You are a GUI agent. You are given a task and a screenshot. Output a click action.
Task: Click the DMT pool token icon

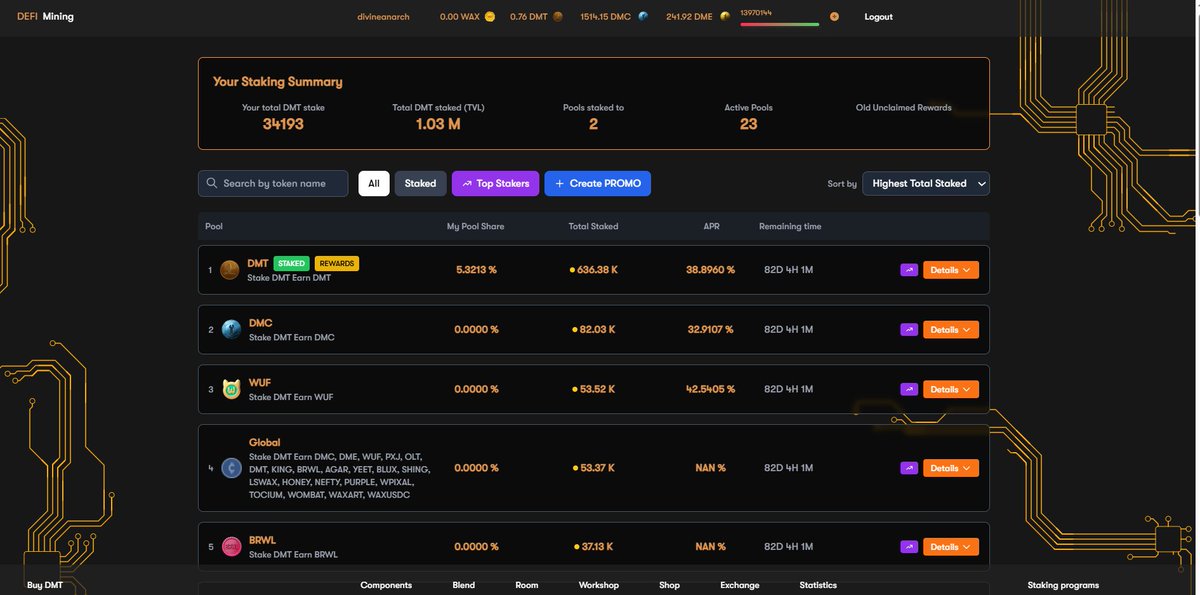[229, 269]
